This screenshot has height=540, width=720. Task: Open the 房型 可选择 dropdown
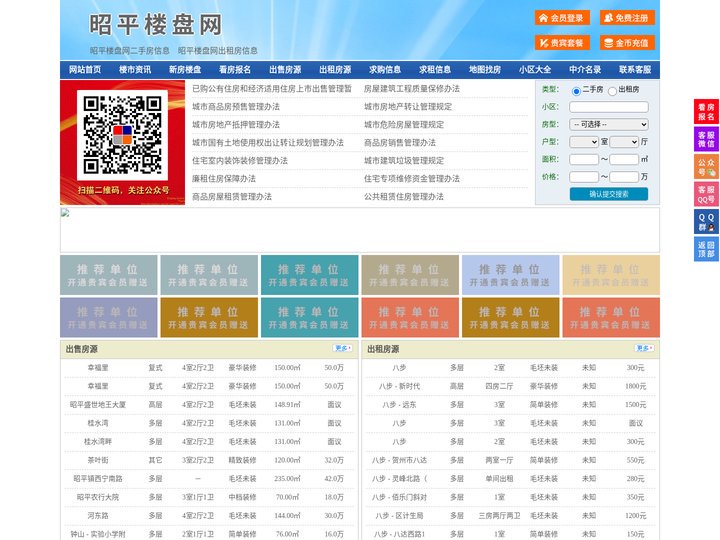pos(609,124)
